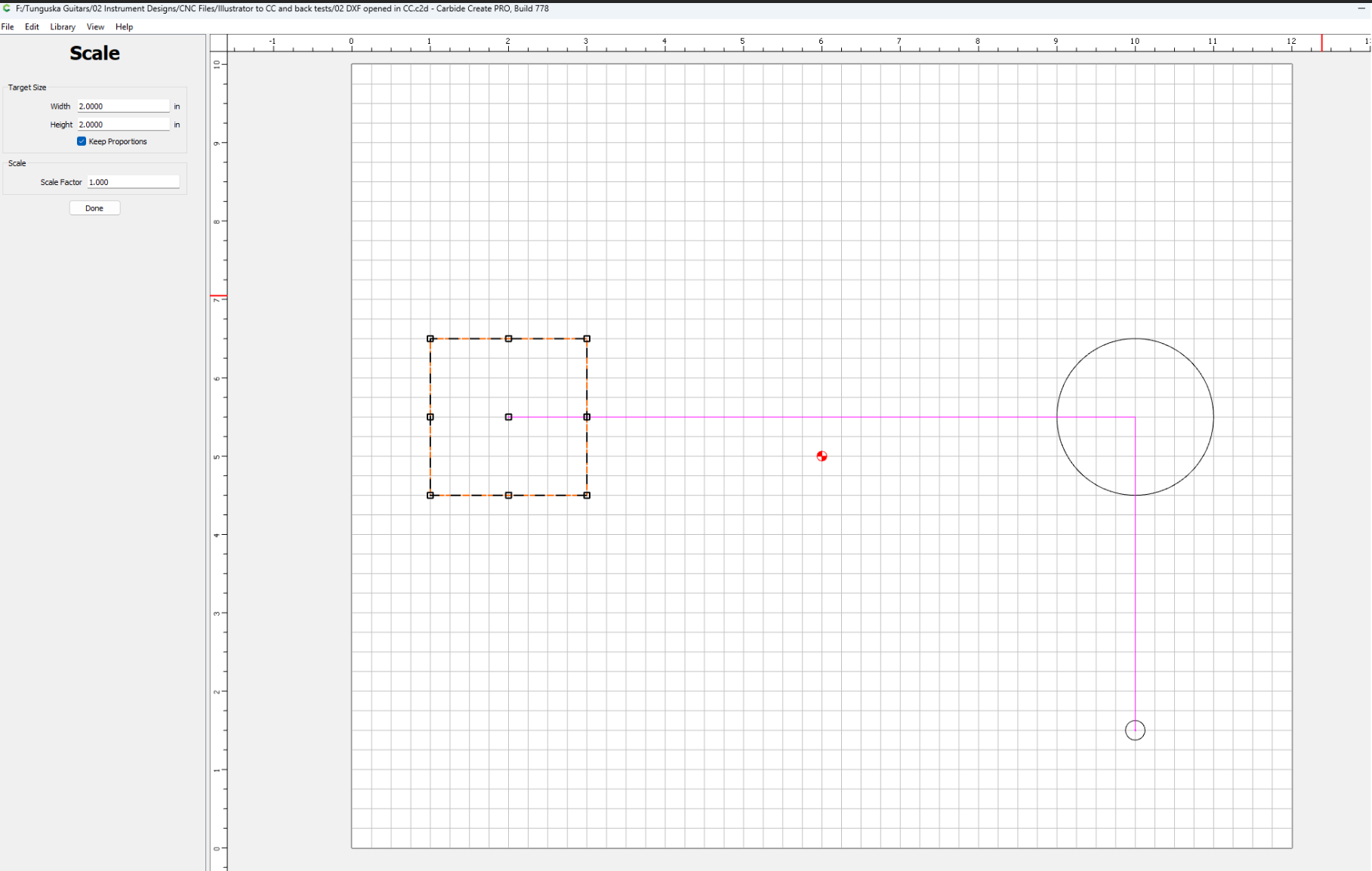
Task: Click the top-right handle of selected square
Action: [587, 338]
